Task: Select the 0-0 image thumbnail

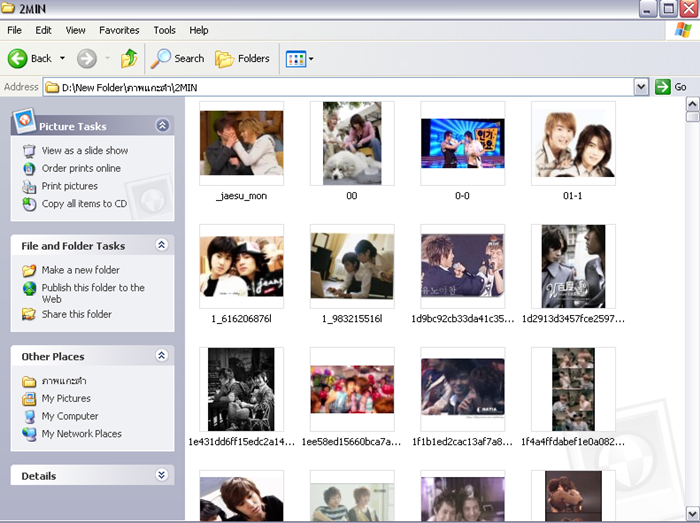Action: (463, 143)
